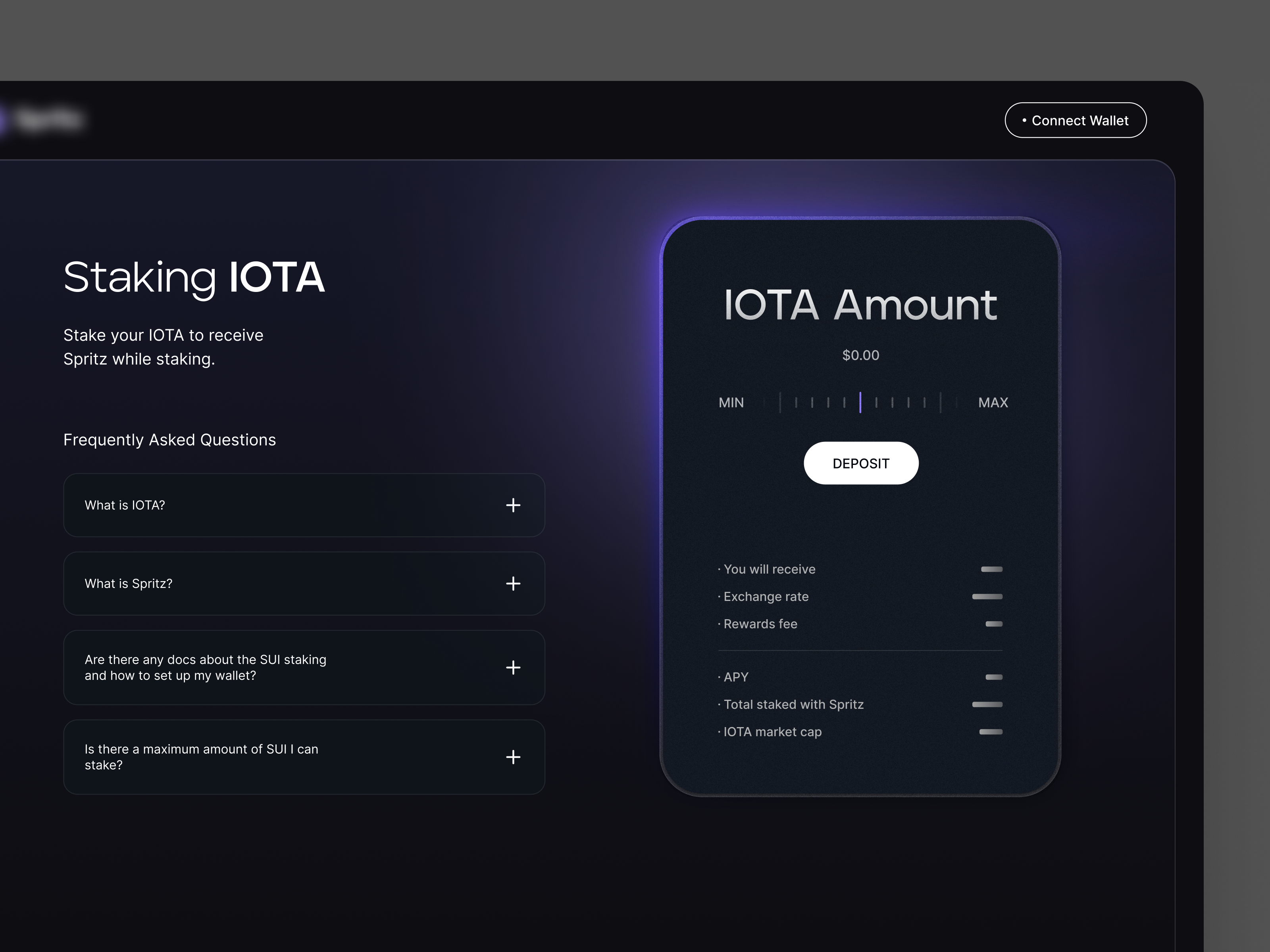Click the "Exchange rate" line item
Image resolution: width=1270 pixels, height=952 pixels.
tap(766, 596)
